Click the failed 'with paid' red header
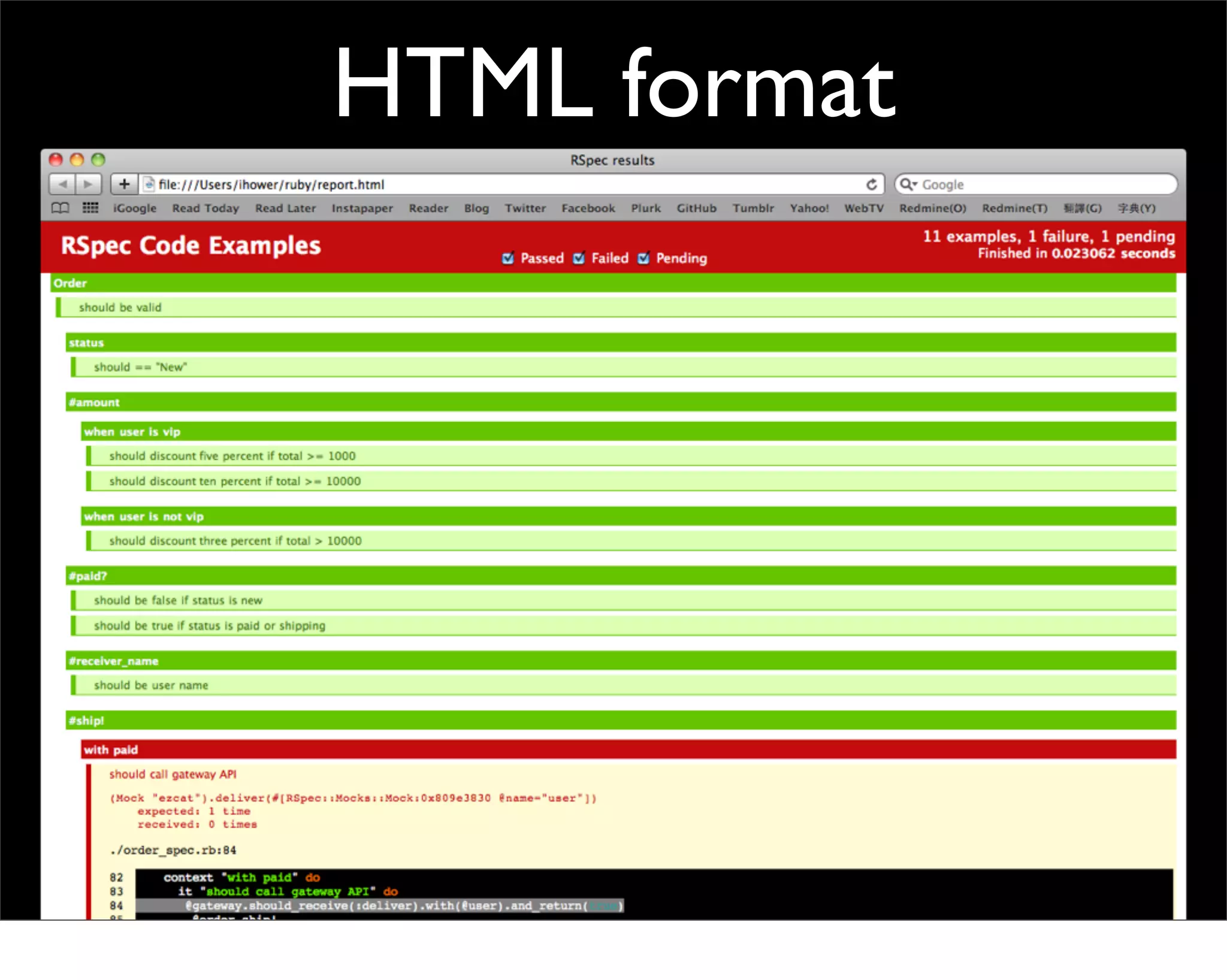1227x980 pixels. pyautogui.click(x=628, y=749)
